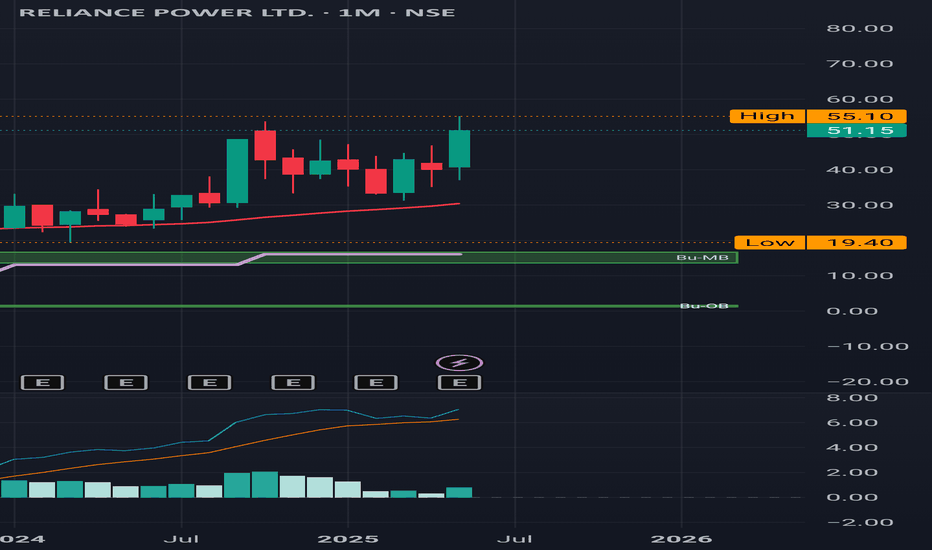
Task: Click the 6.00 indicator scale label
Action: coord(852,423)
